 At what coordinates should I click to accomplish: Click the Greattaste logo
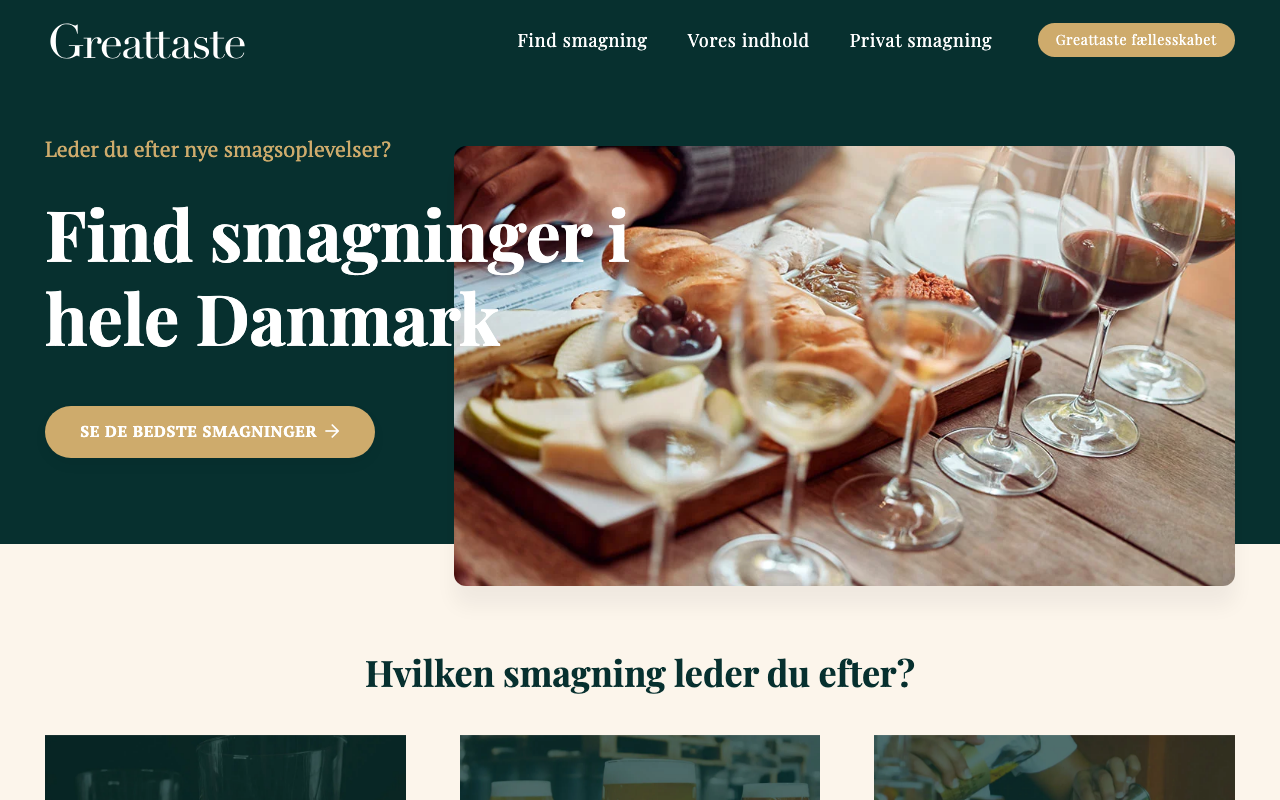[147, 41]
